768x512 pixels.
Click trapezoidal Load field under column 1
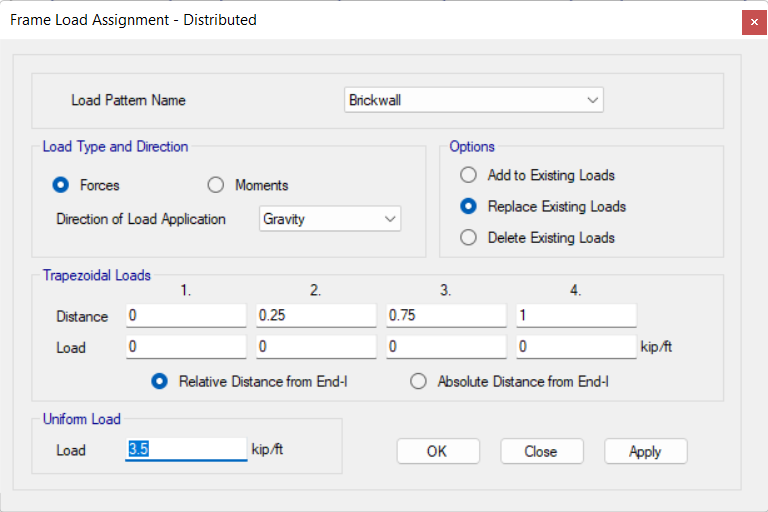[x=186, y=347]
